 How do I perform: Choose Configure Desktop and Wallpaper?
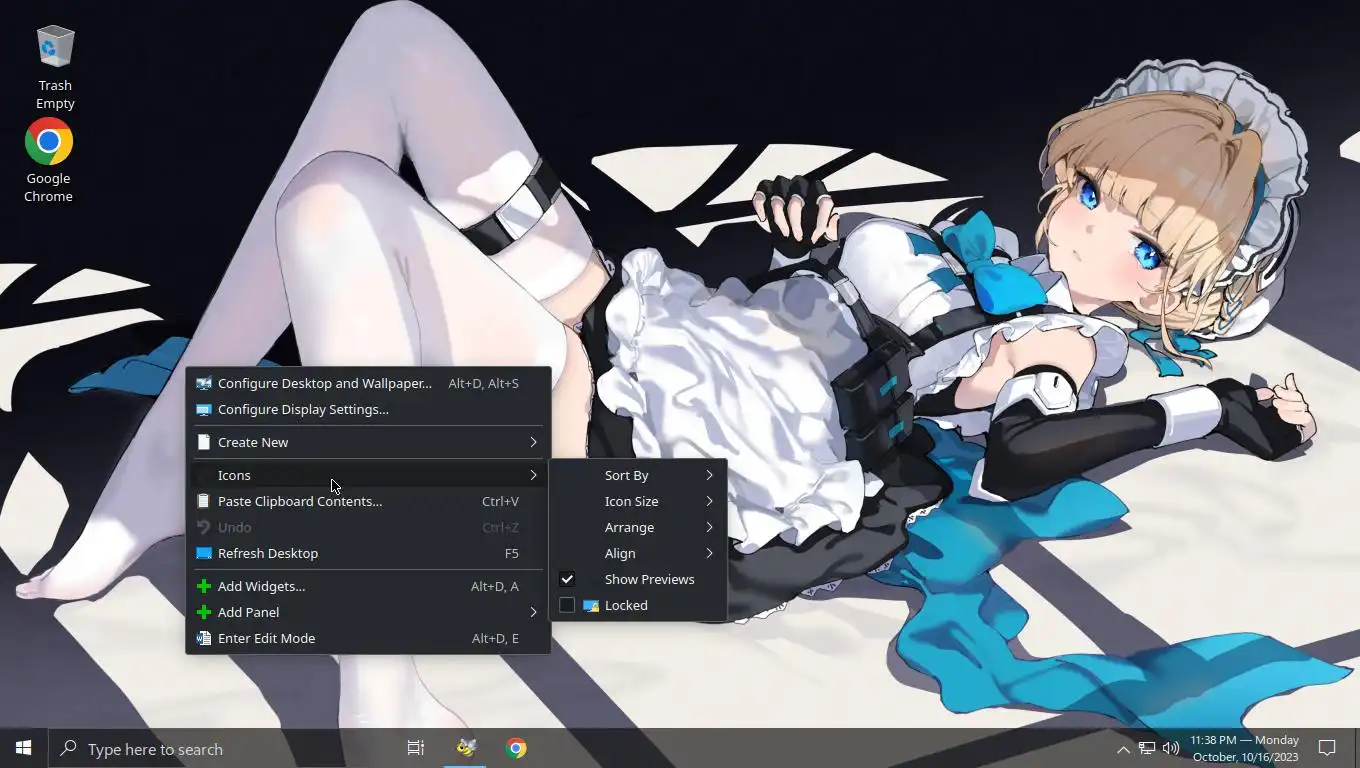(x=368, y=383)
